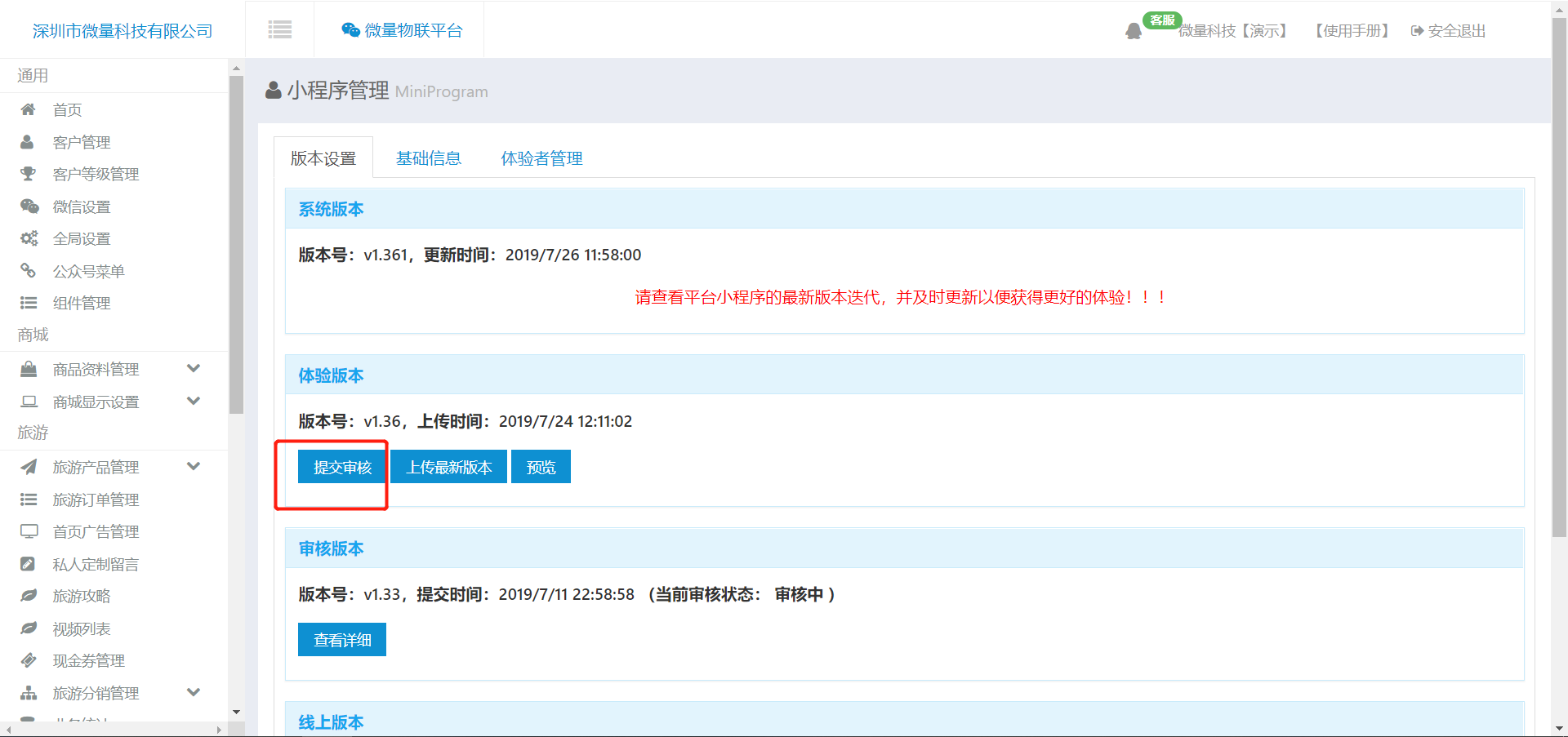The width and height of the screenshot is (1568, 737).
Task: Click the sidebar vertical scrollbar thumb
Action: tap(237, 245)
